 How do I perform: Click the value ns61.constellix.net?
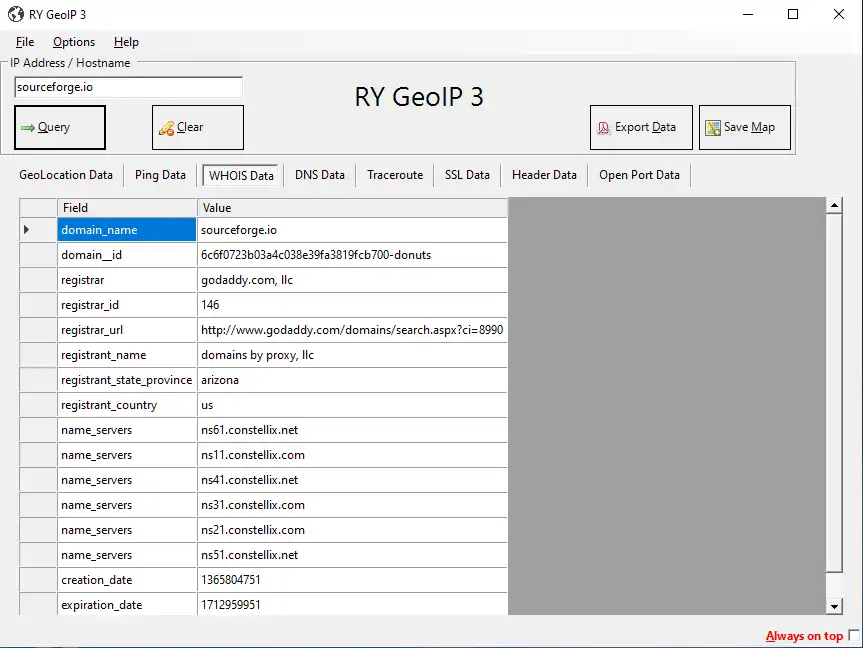point(352,430)
